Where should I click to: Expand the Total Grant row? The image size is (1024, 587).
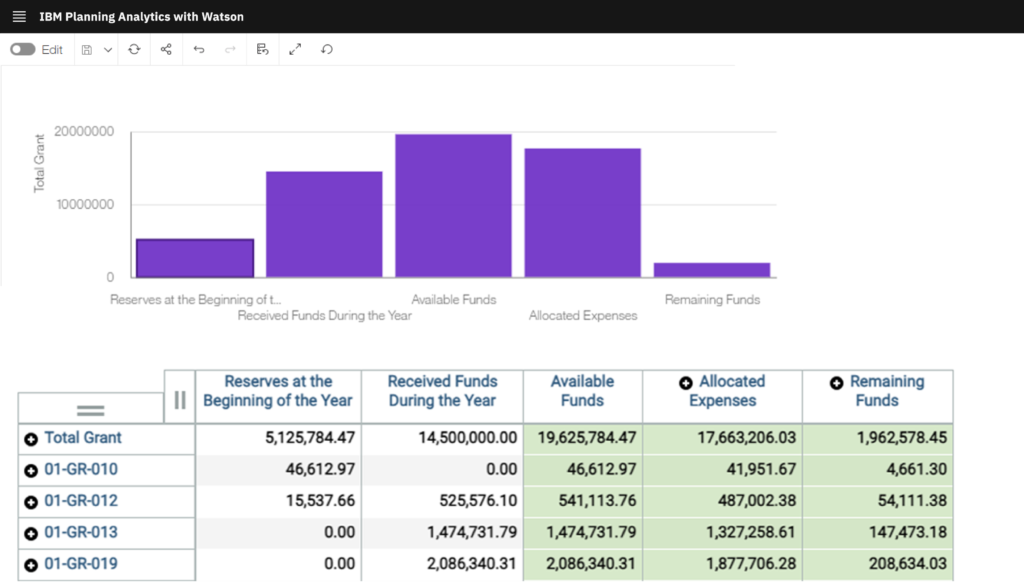(31, 439)
